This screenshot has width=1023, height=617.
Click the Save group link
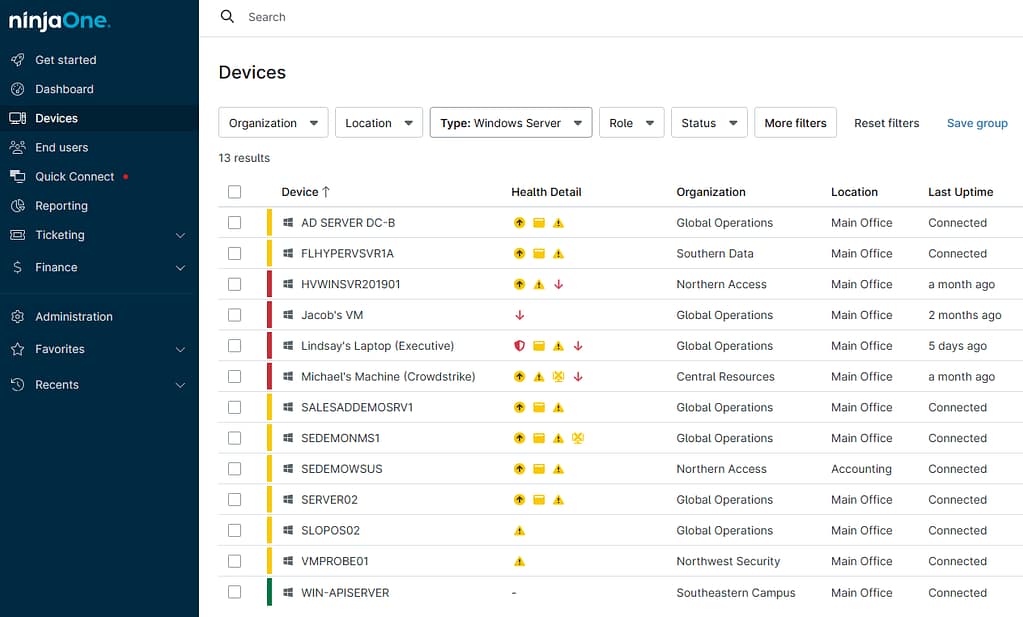976,122
